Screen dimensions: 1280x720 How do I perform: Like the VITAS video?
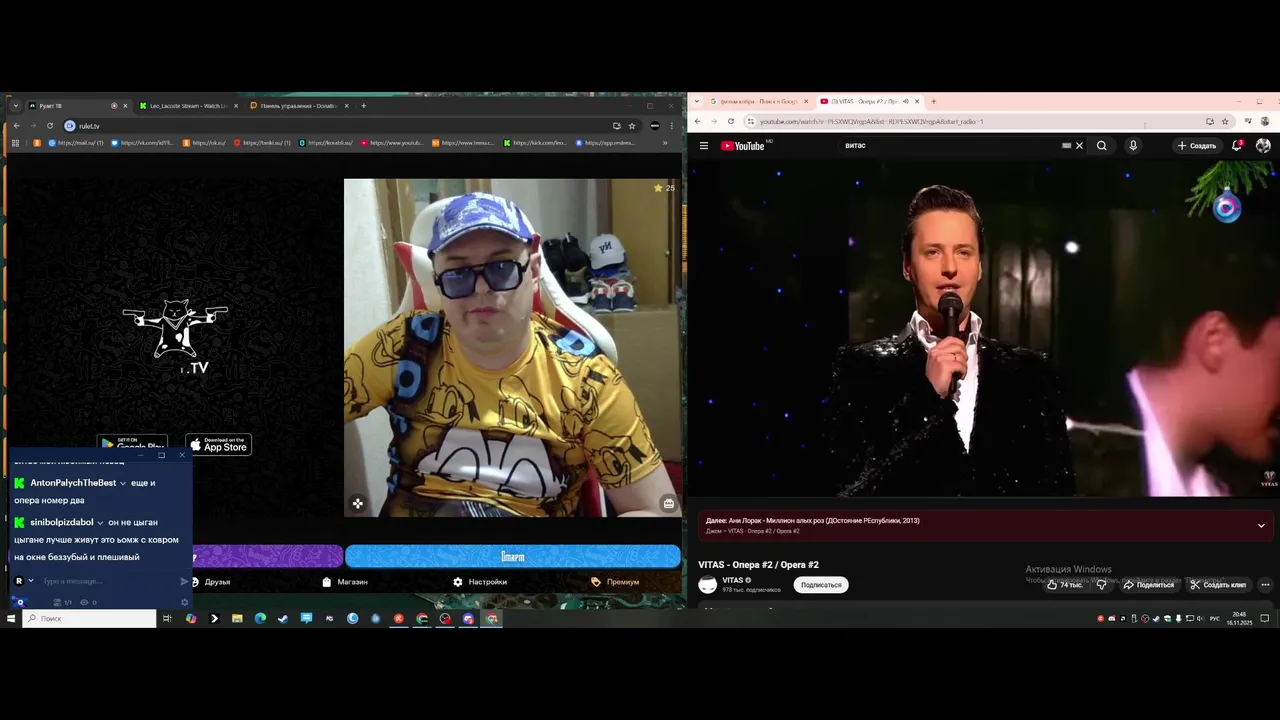pos(1065,585)
